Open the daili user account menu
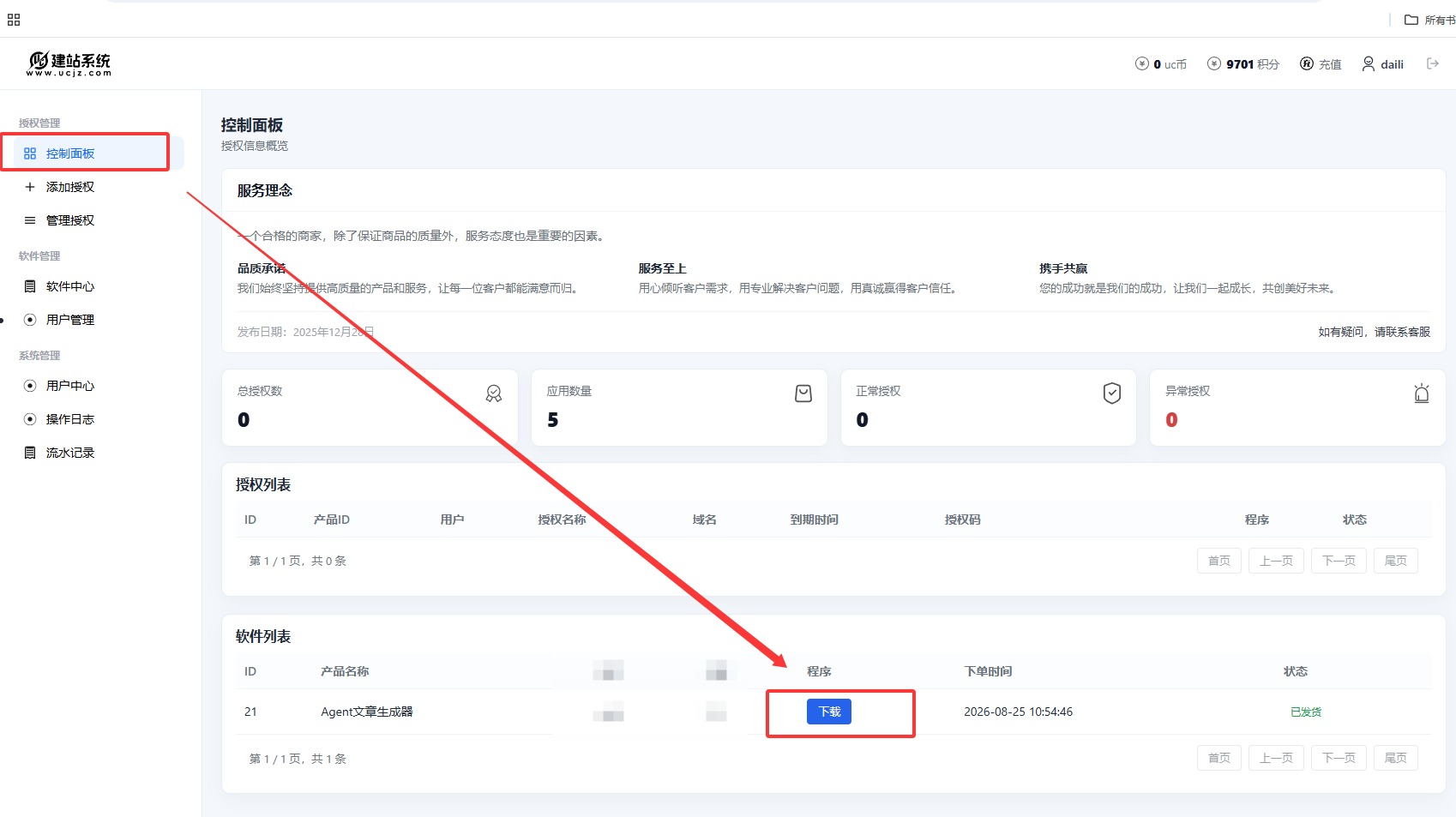The image size is (1456, 817). tap(1382, 63)
